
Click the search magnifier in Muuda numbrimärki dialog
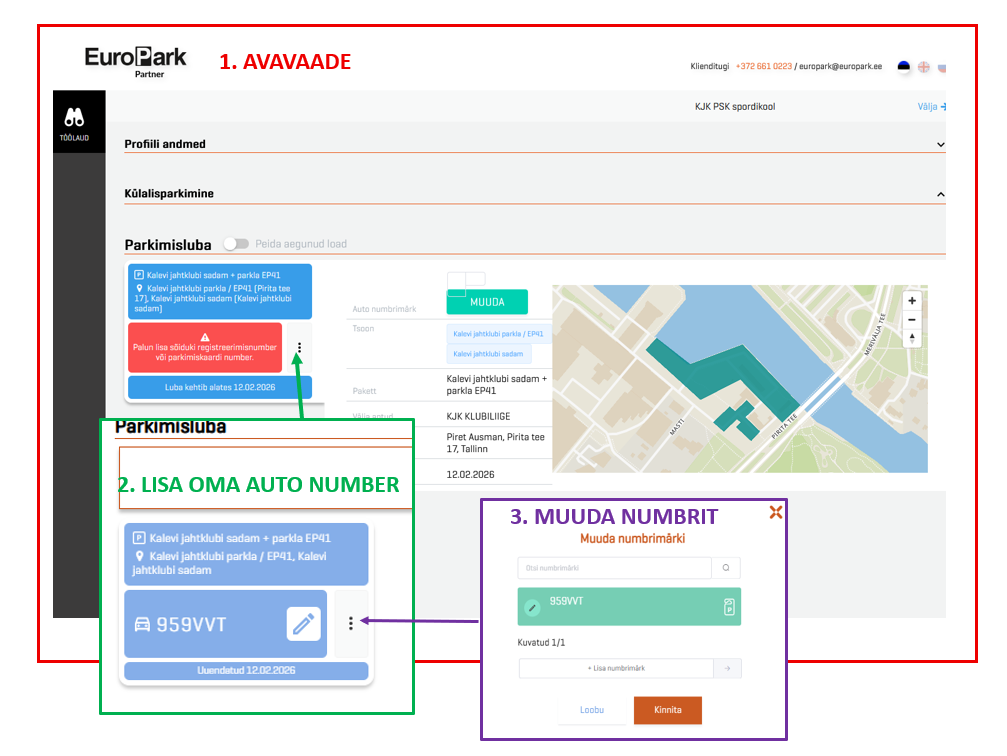(725, 568)
